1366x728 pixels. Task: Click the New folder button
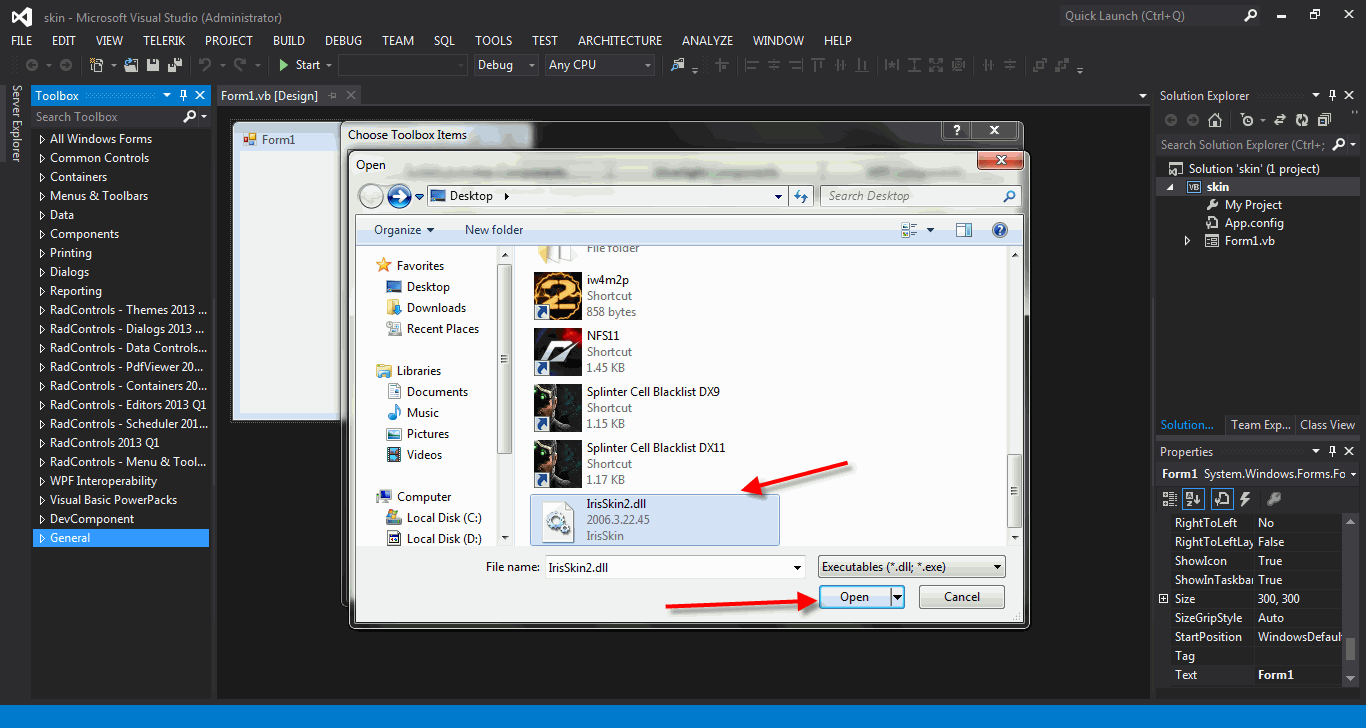tap(494, 230)
